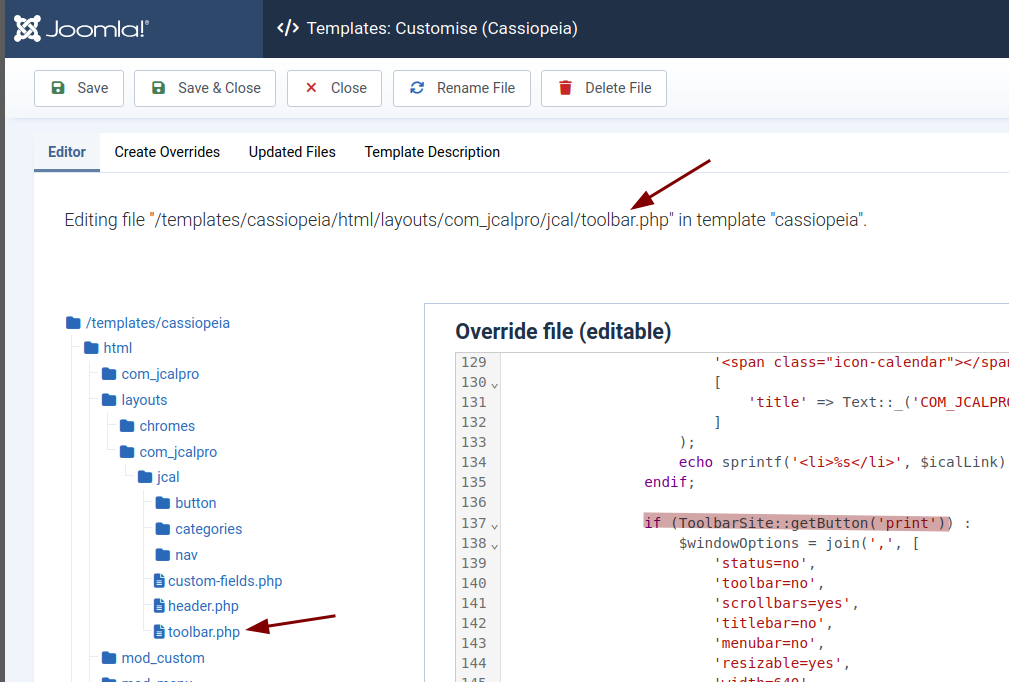Open the jcal folder link
Viewport: 1009px width, 682px height.
168,477
